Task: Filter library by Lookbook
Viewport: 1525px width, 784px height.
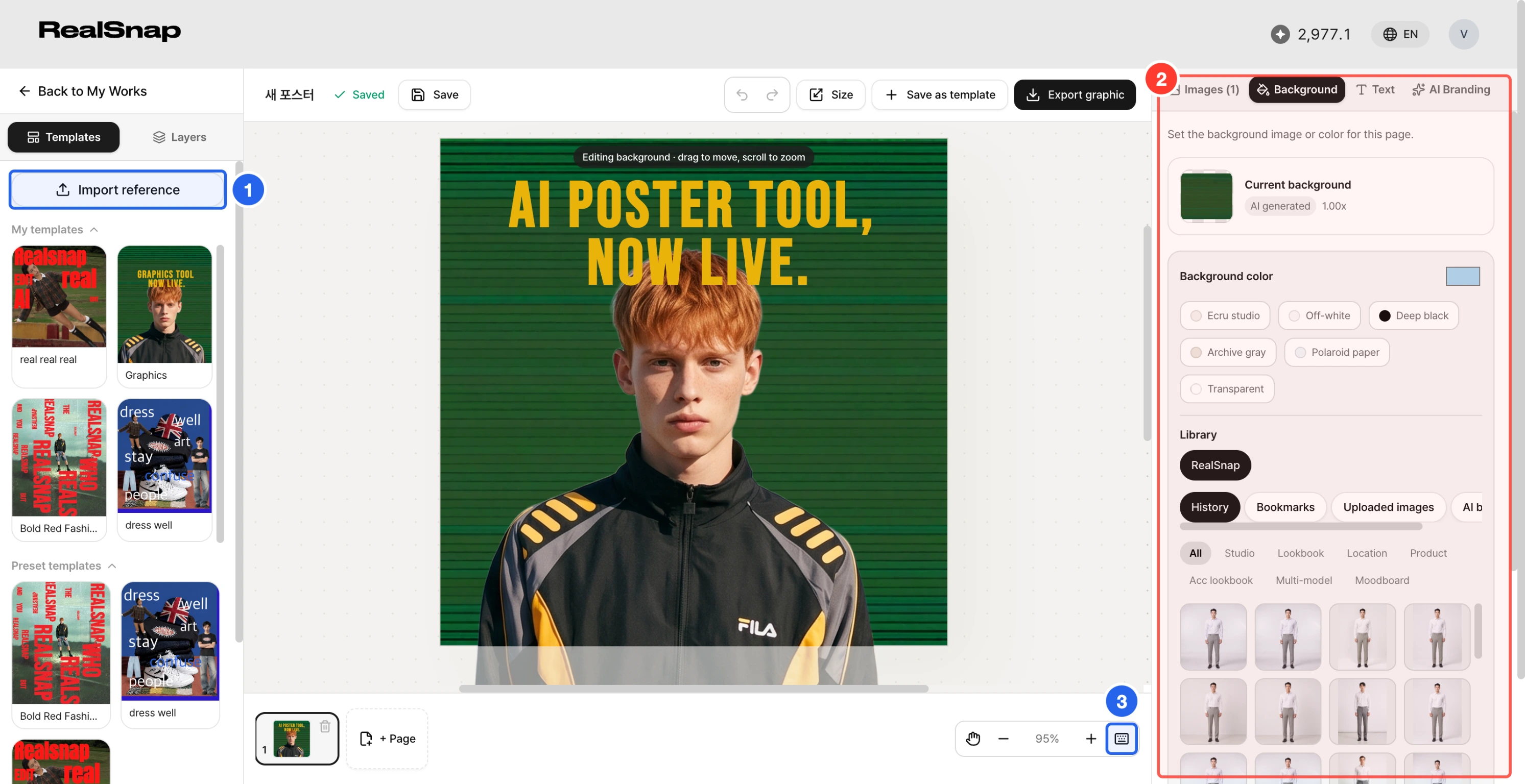Action: [x=1300, y=553]
